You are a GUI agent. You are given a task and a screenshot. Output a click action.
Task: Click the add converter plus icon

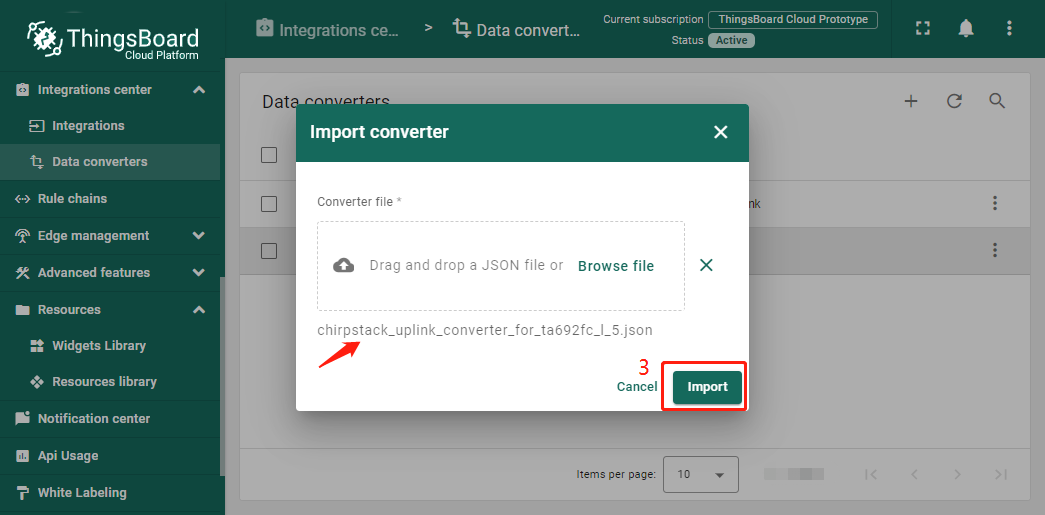pos(911,101)
